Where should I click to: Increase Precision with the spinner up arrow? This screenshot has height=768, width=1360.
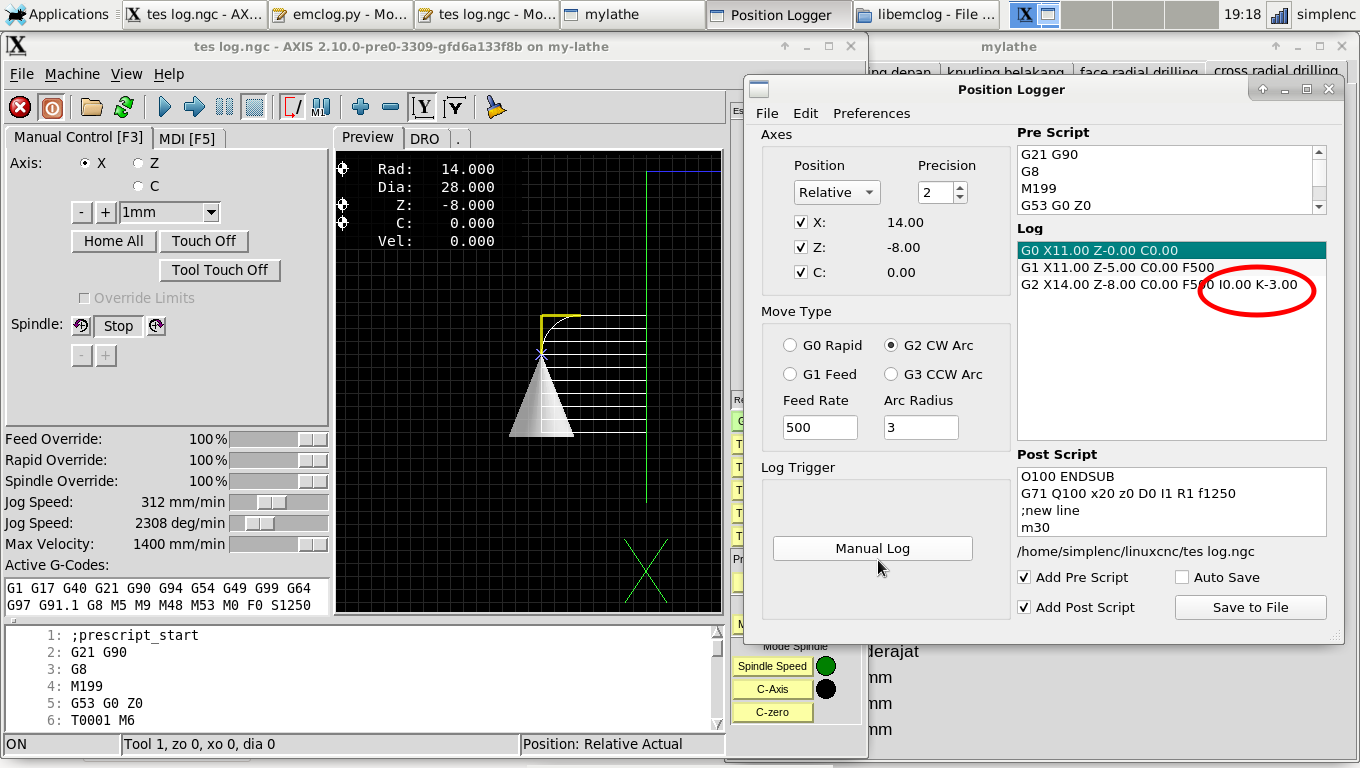coord(960,187)
